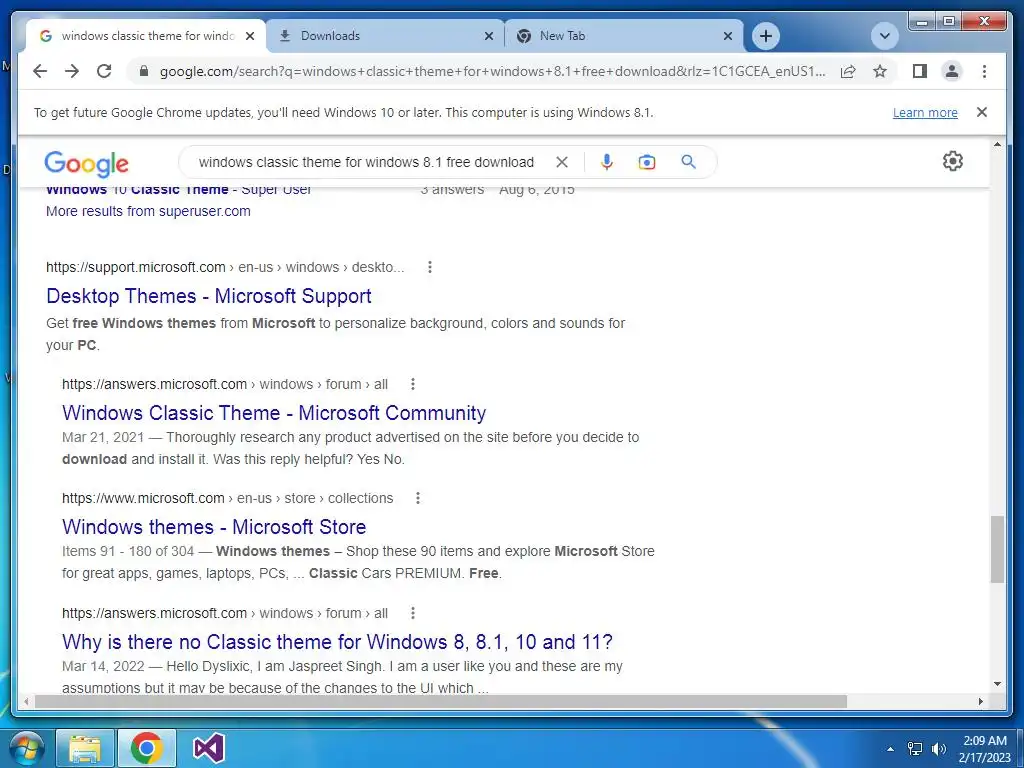Open the Learn more link
The width and height of the screenshot is (1024, 768).
[x=925, y=113]
